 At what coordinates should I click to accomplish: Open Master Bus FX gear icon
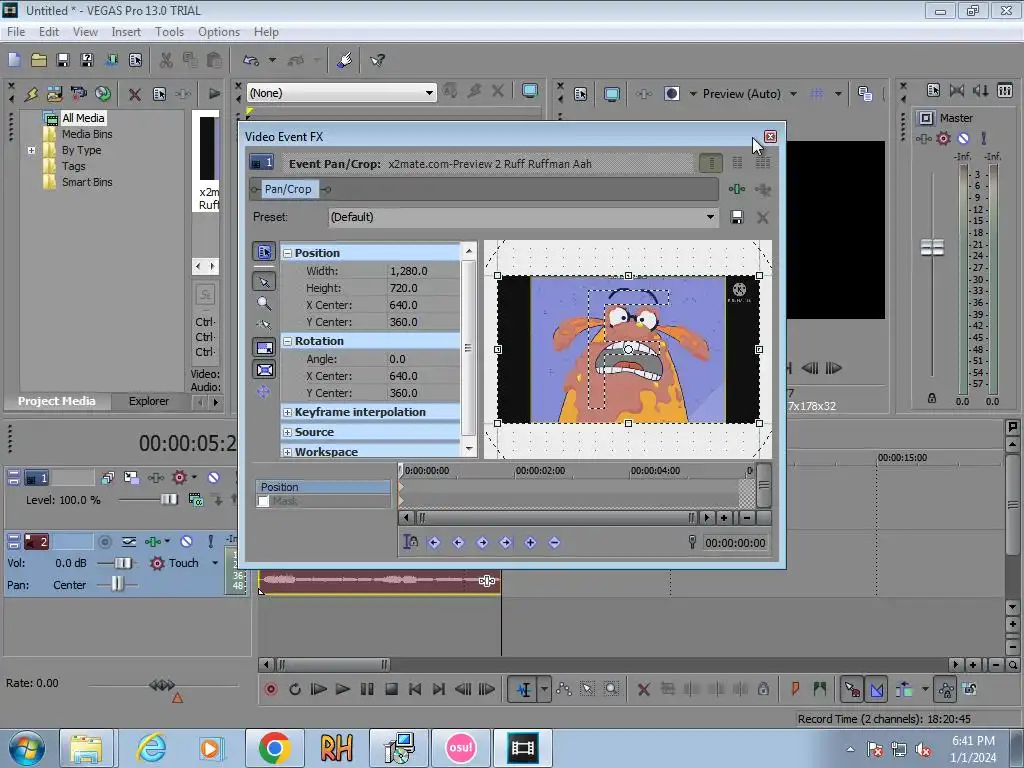click(943, 138)
